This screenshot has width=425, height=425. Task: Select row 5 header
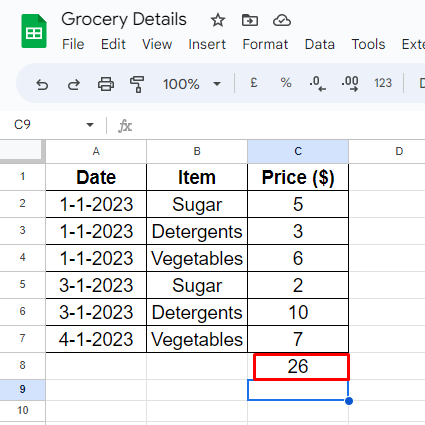22,284
